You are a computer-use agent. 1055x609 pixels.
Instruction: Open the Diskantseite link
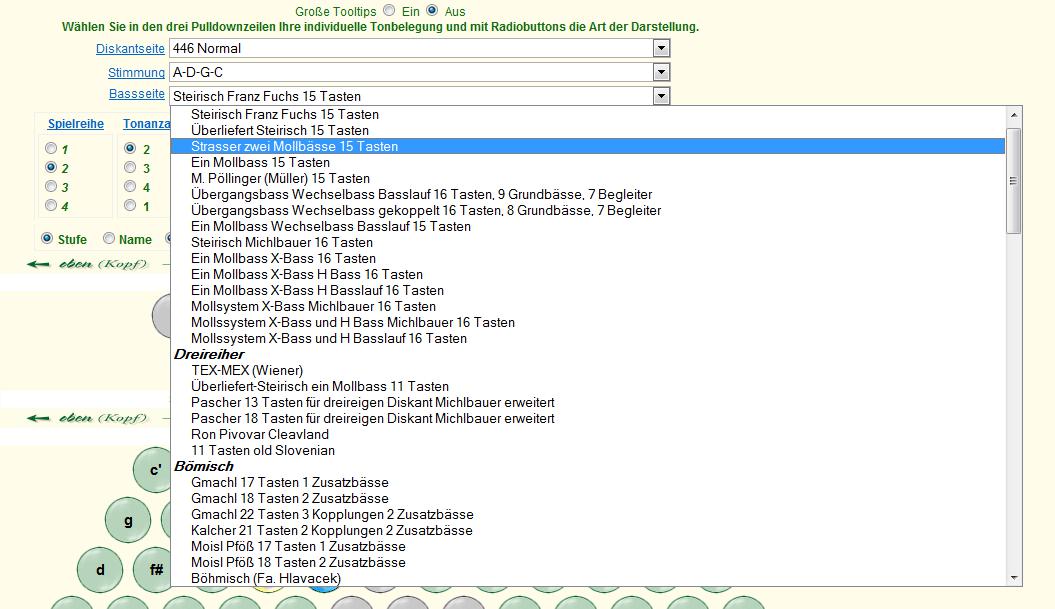tap(130, 49)
